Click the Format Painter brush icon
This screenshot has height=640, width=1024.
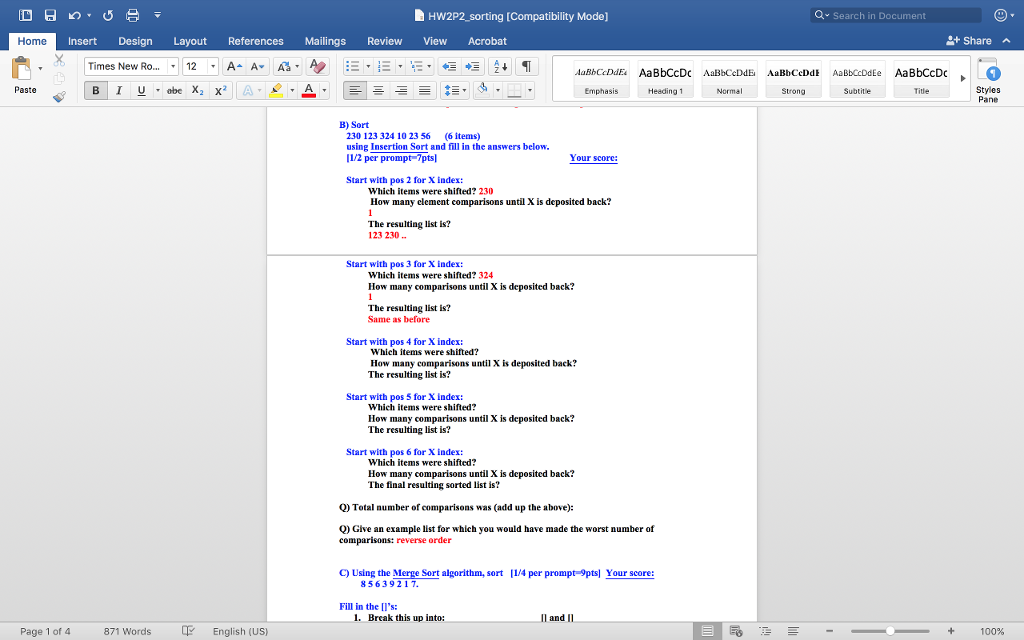tap(58, 97)
